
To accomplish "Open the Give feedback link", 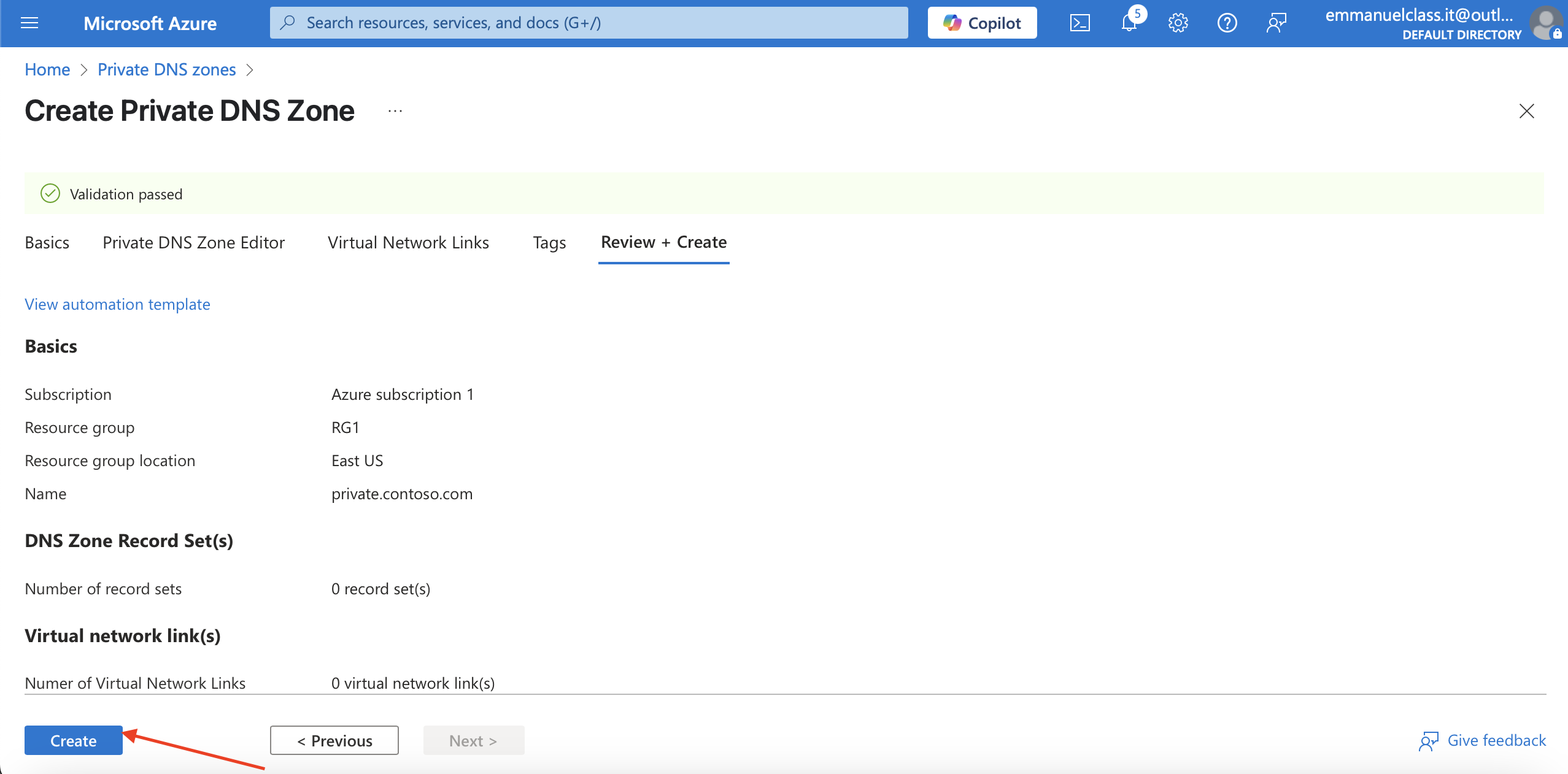I will point(1483,740).
